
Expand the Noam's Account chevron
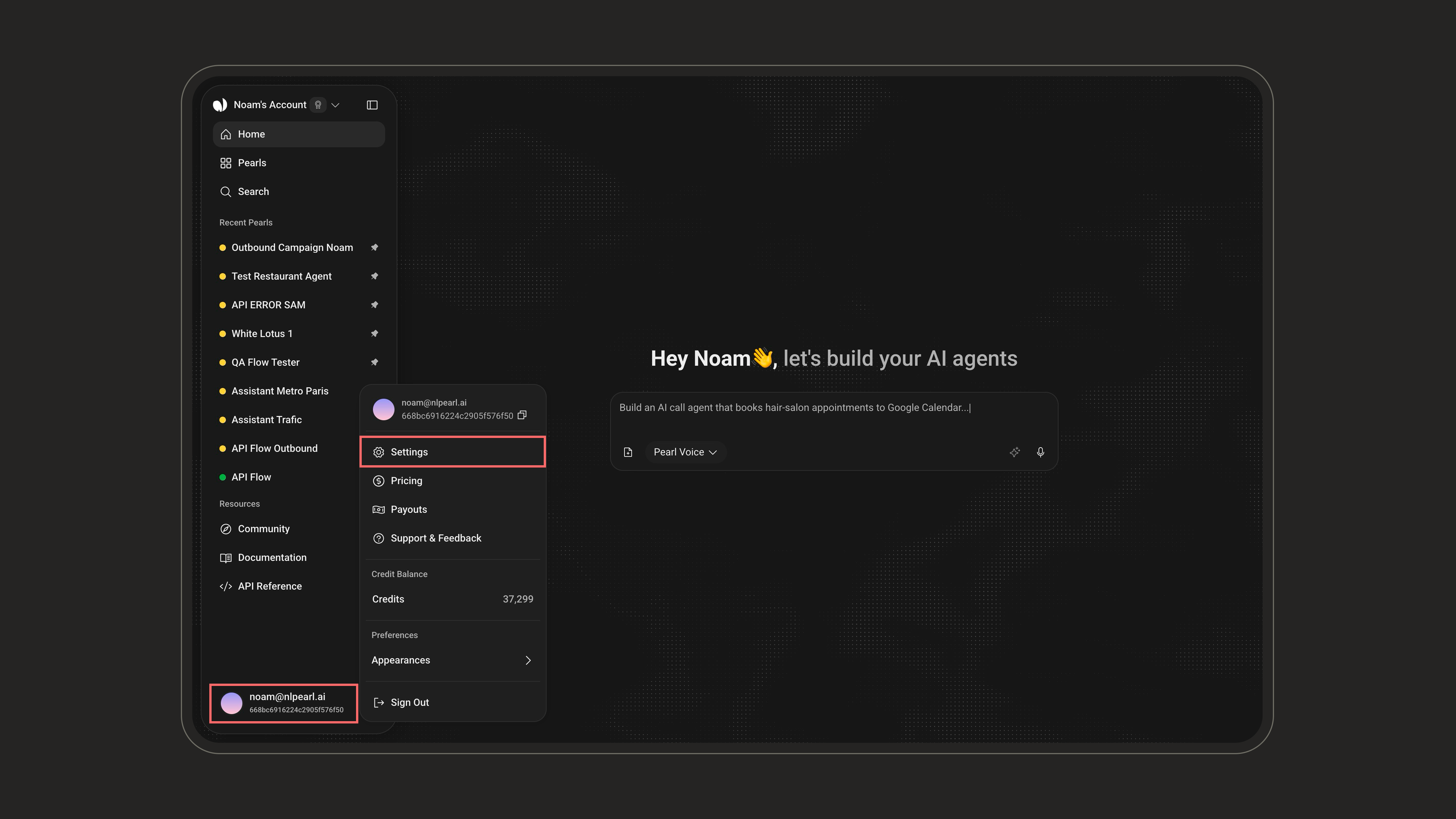coord(335,105)
